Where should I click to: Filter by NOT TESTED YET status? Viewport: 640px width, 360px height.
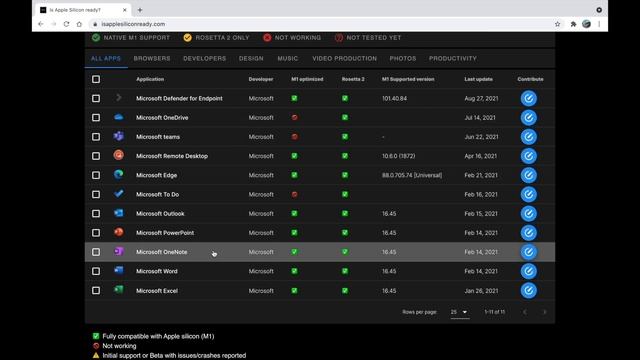[x=368, y=38]
